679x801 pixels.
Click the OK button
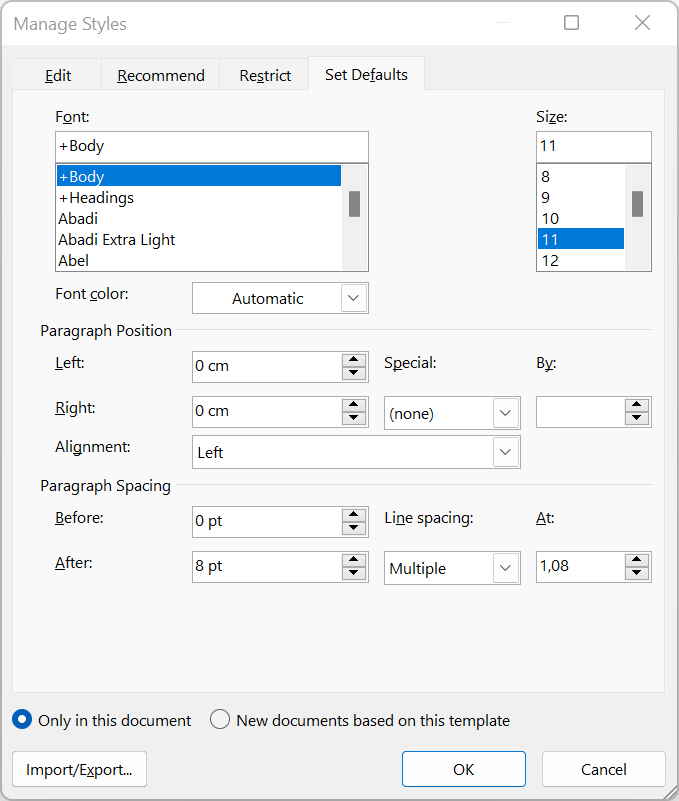[463, 769]
